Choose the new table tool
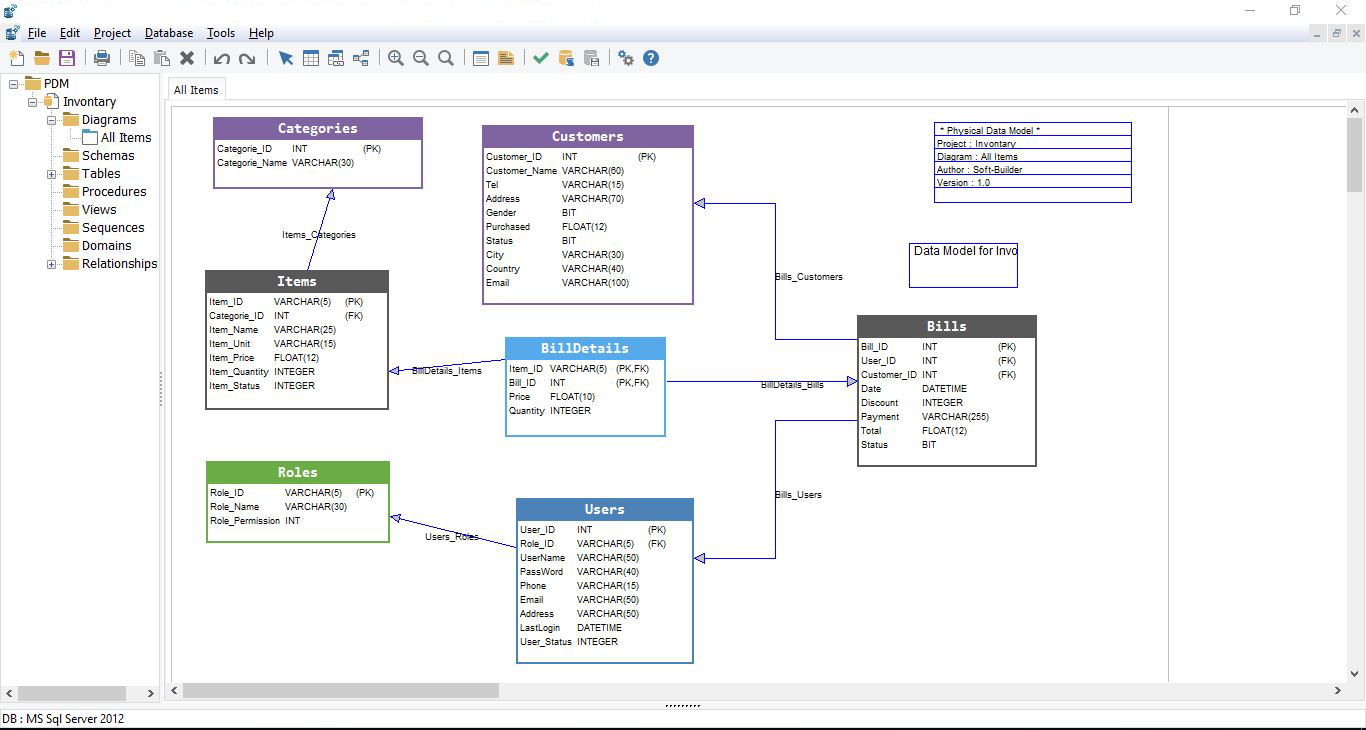This screenshot has height=730, width=1366. (x=311, y=58)
